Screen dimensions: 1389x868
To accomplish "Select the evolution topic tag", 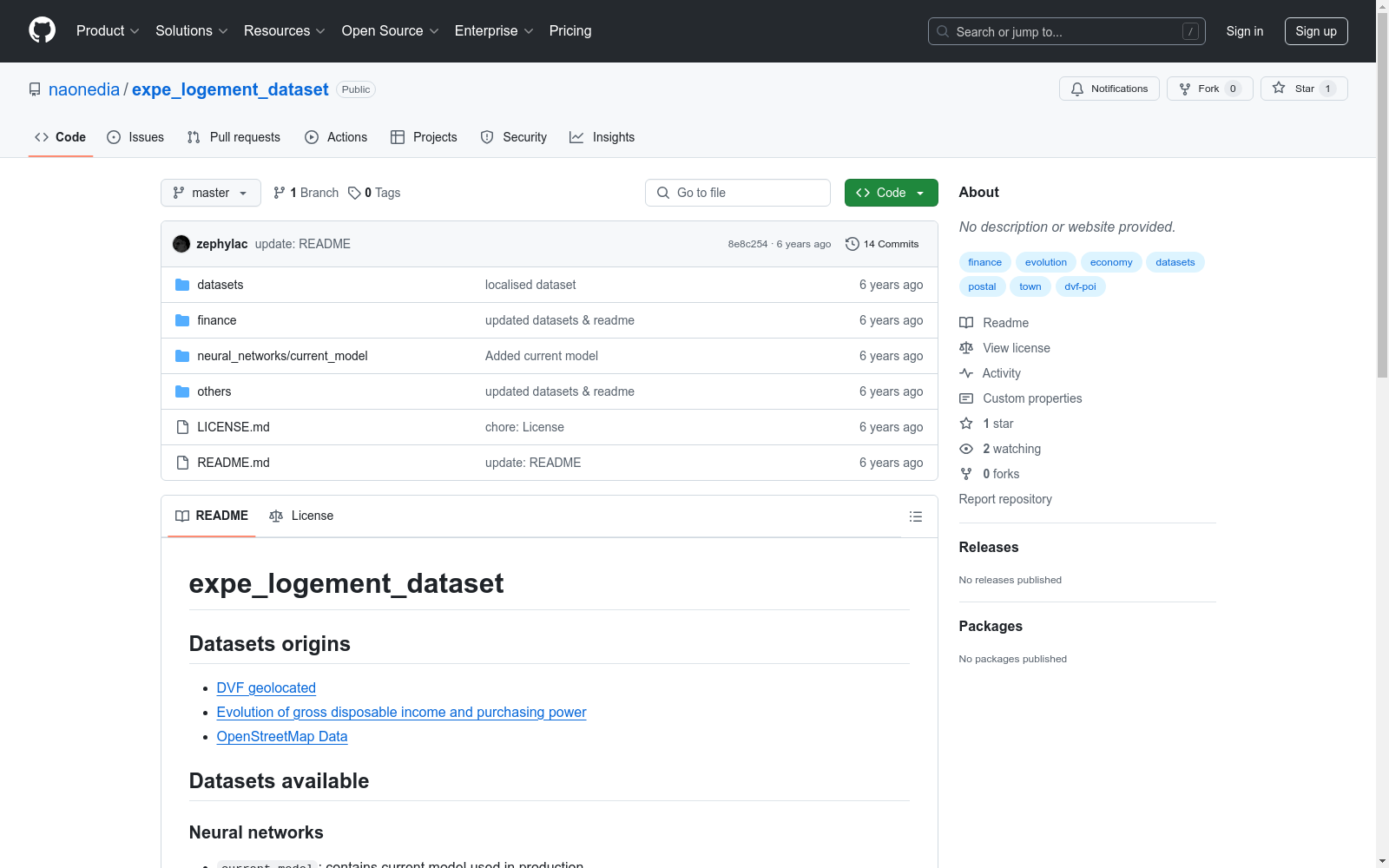I will [1046, 262].
